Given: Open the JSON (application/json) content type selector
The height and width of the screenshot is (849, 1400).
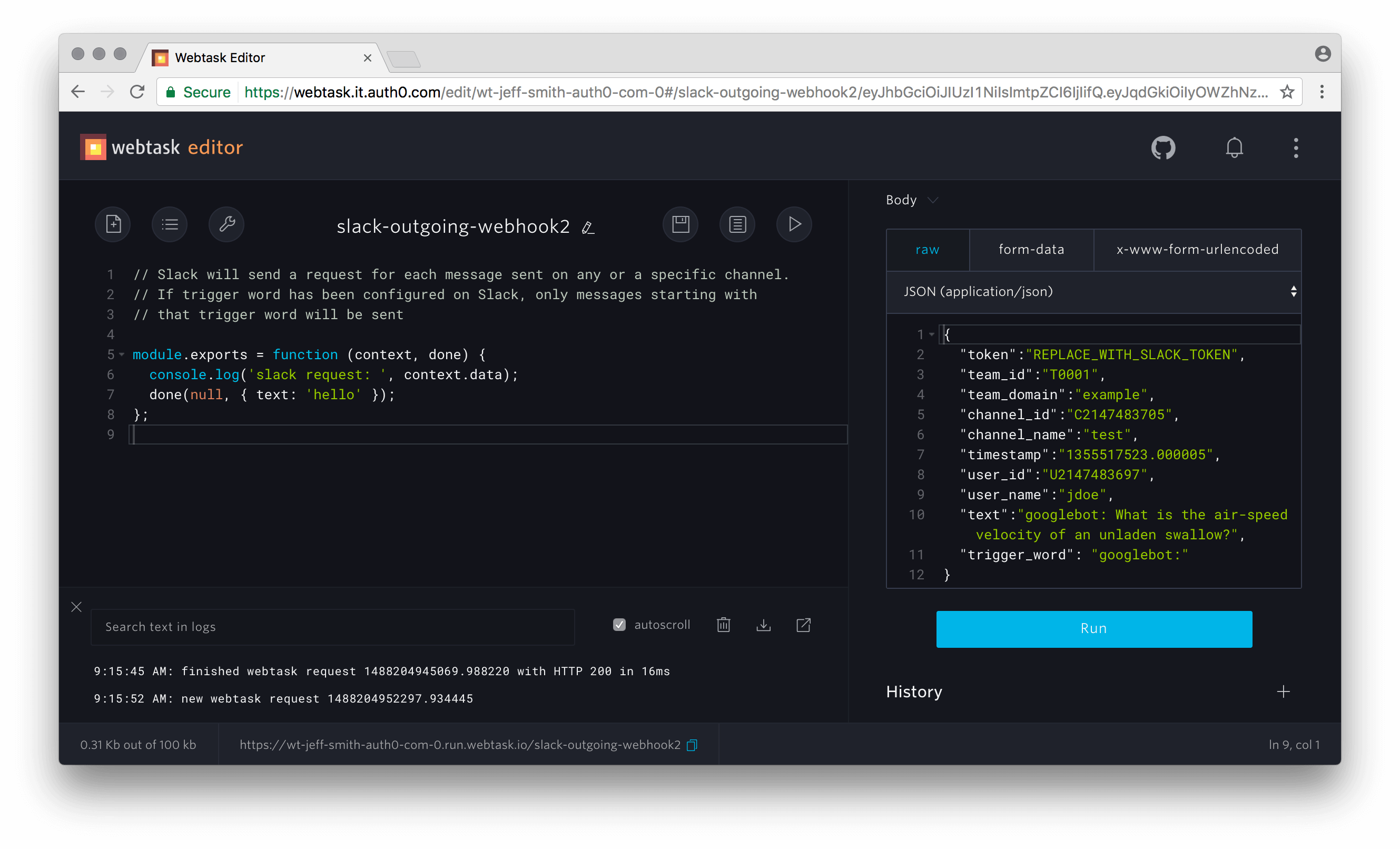Looking at the screenshot, I should (x=1094, y=292).
